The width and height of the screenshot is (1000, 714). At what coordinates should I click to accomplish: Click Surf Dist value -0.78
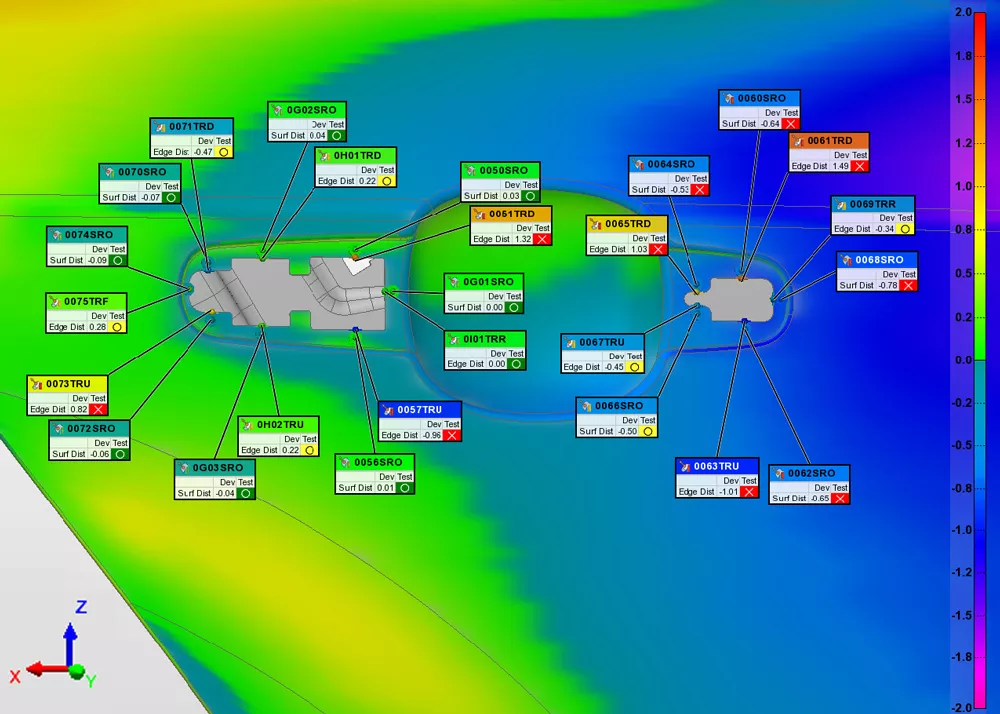888,285
